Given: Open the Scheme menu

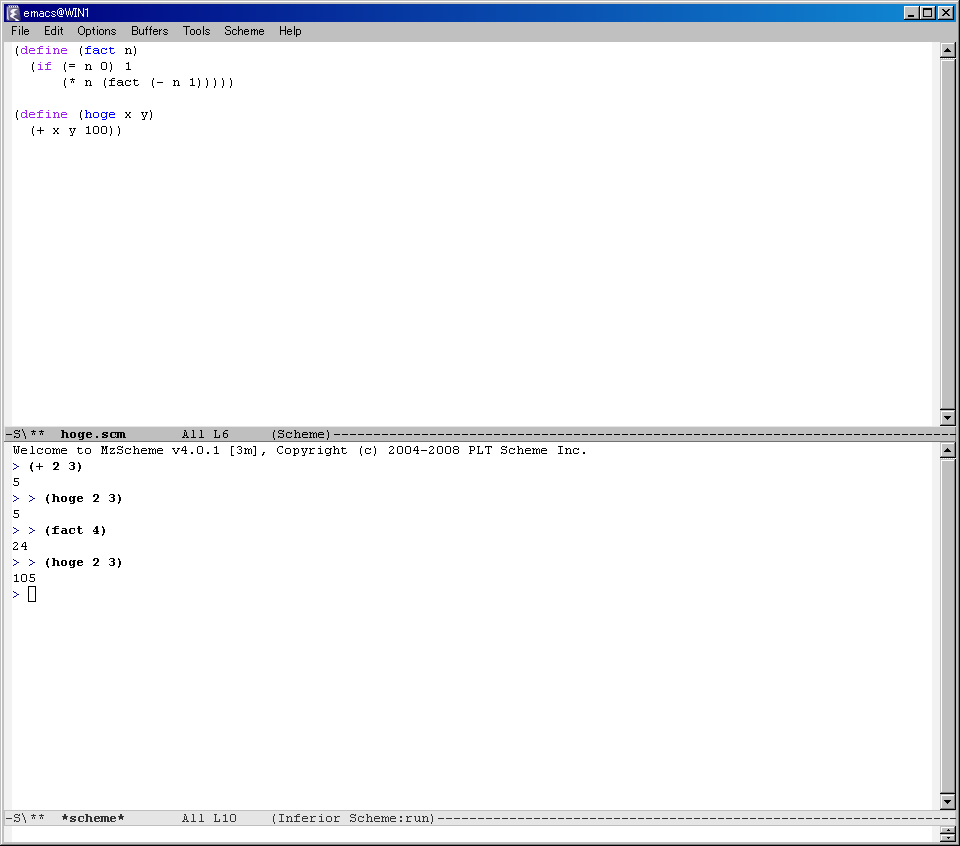Looking at the screenshot, I should (x=244, y=31).
